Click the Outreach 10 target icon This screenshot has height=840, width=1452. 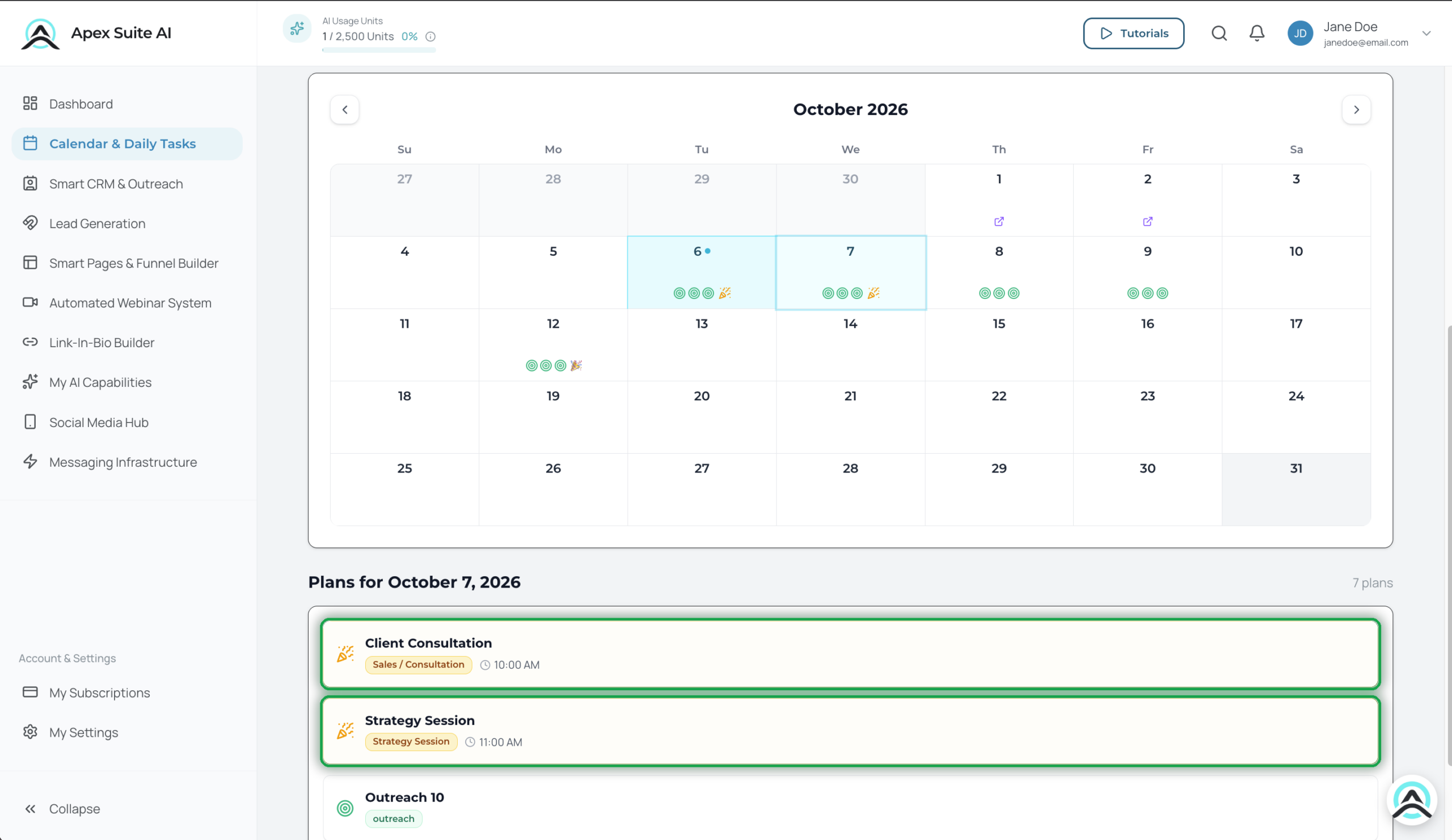point(345,808)
